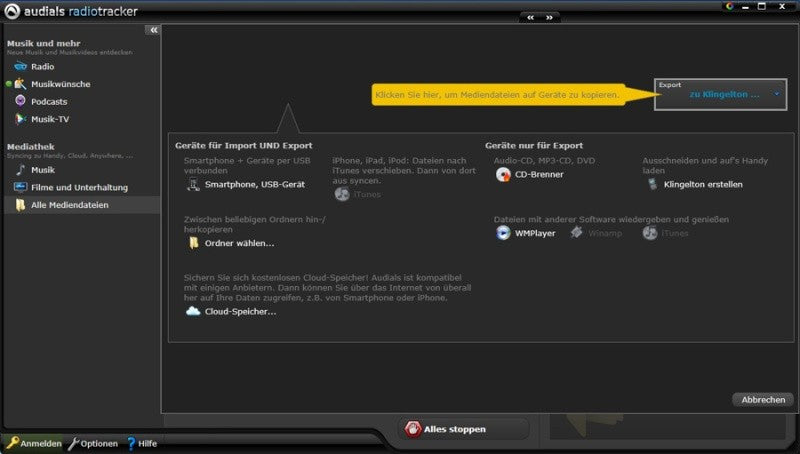Screen dimensions: 800x454
Task: Select CD-Brenner export
Action: 539,174
